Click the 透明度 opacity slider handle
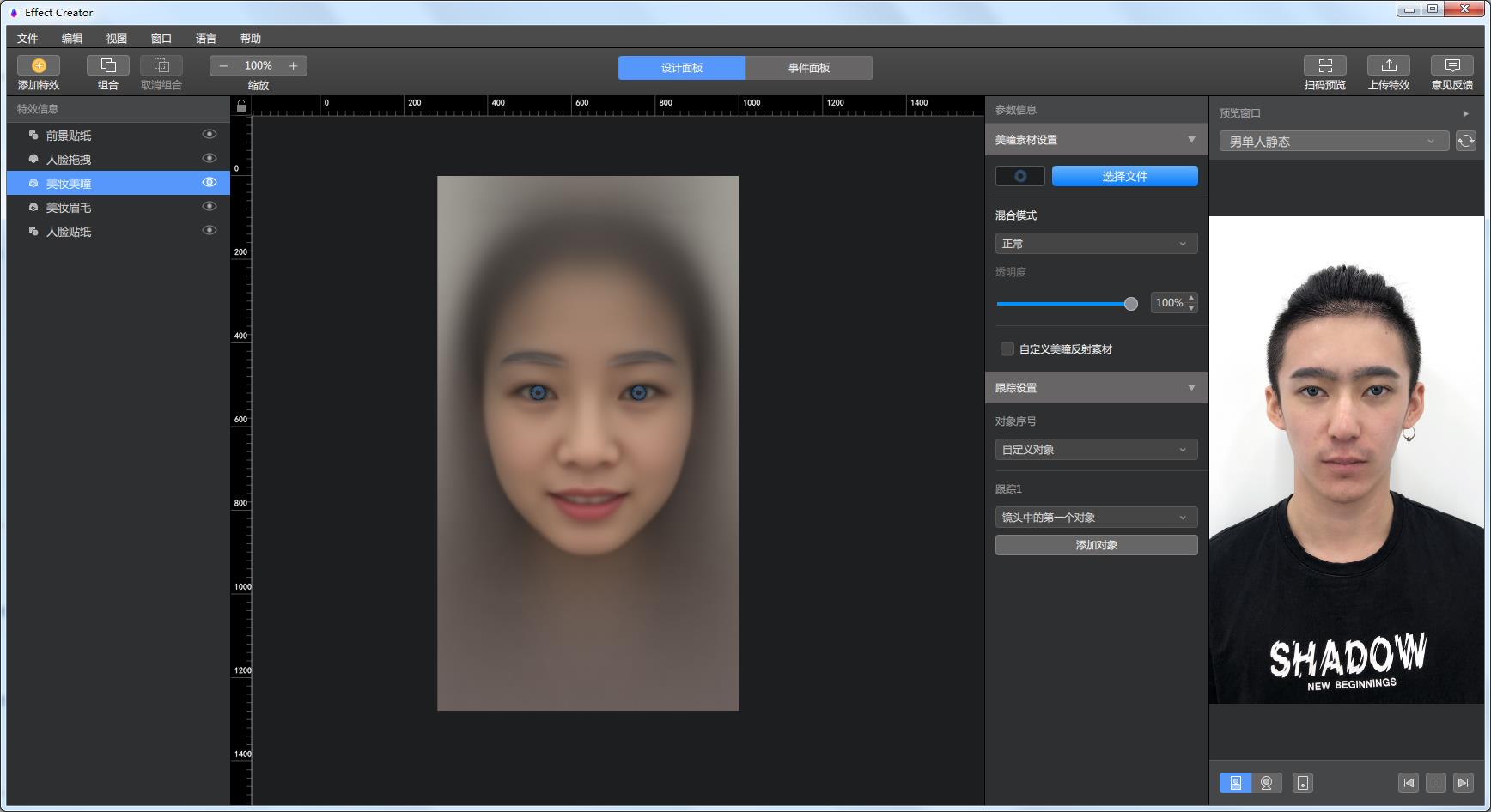Image resolution: width=1491 pixels, height=812 pixels. point(1130,304)
